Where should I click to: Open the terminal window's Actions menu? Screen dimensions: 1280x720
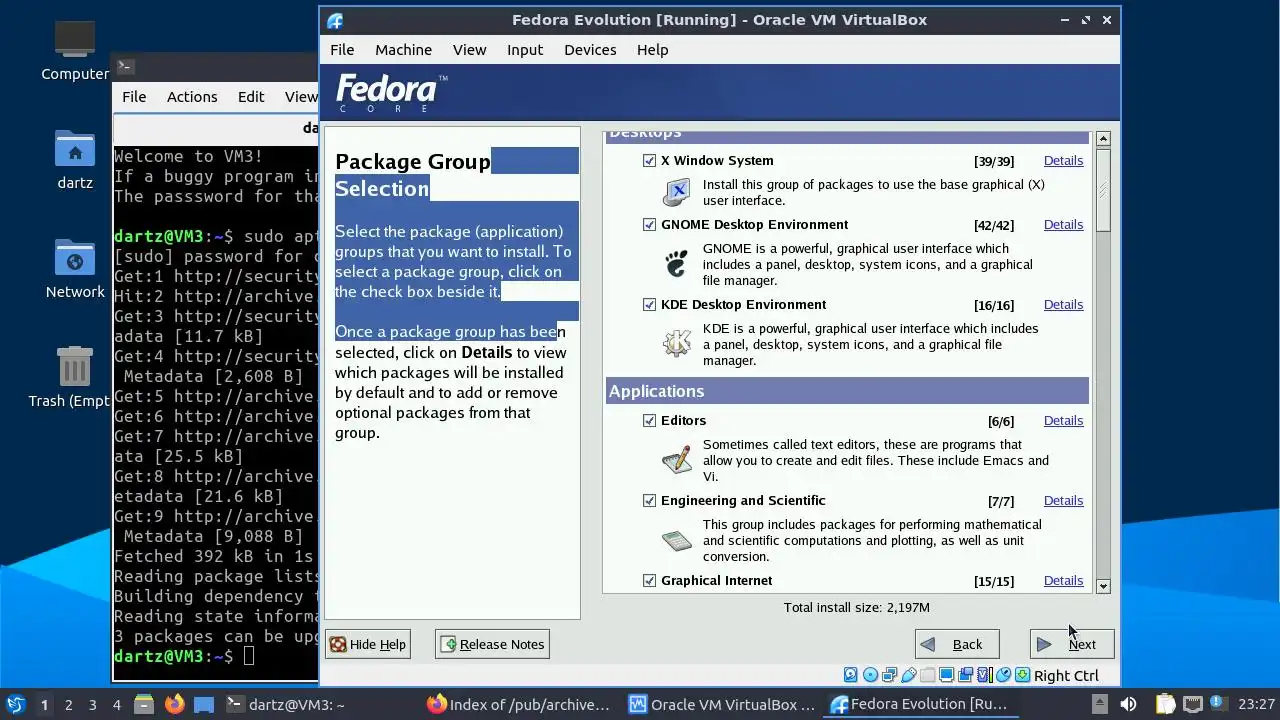(192, 96)
